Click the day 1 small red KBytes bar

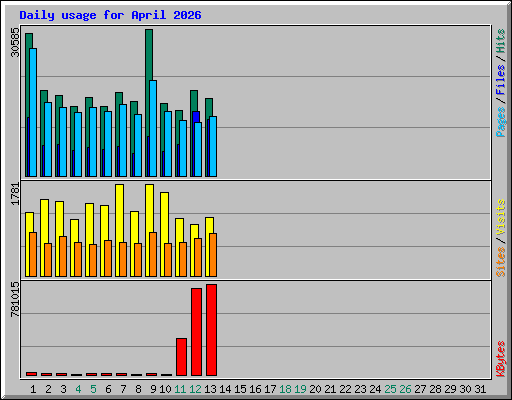pyautogui.click(x=31, y=374)
